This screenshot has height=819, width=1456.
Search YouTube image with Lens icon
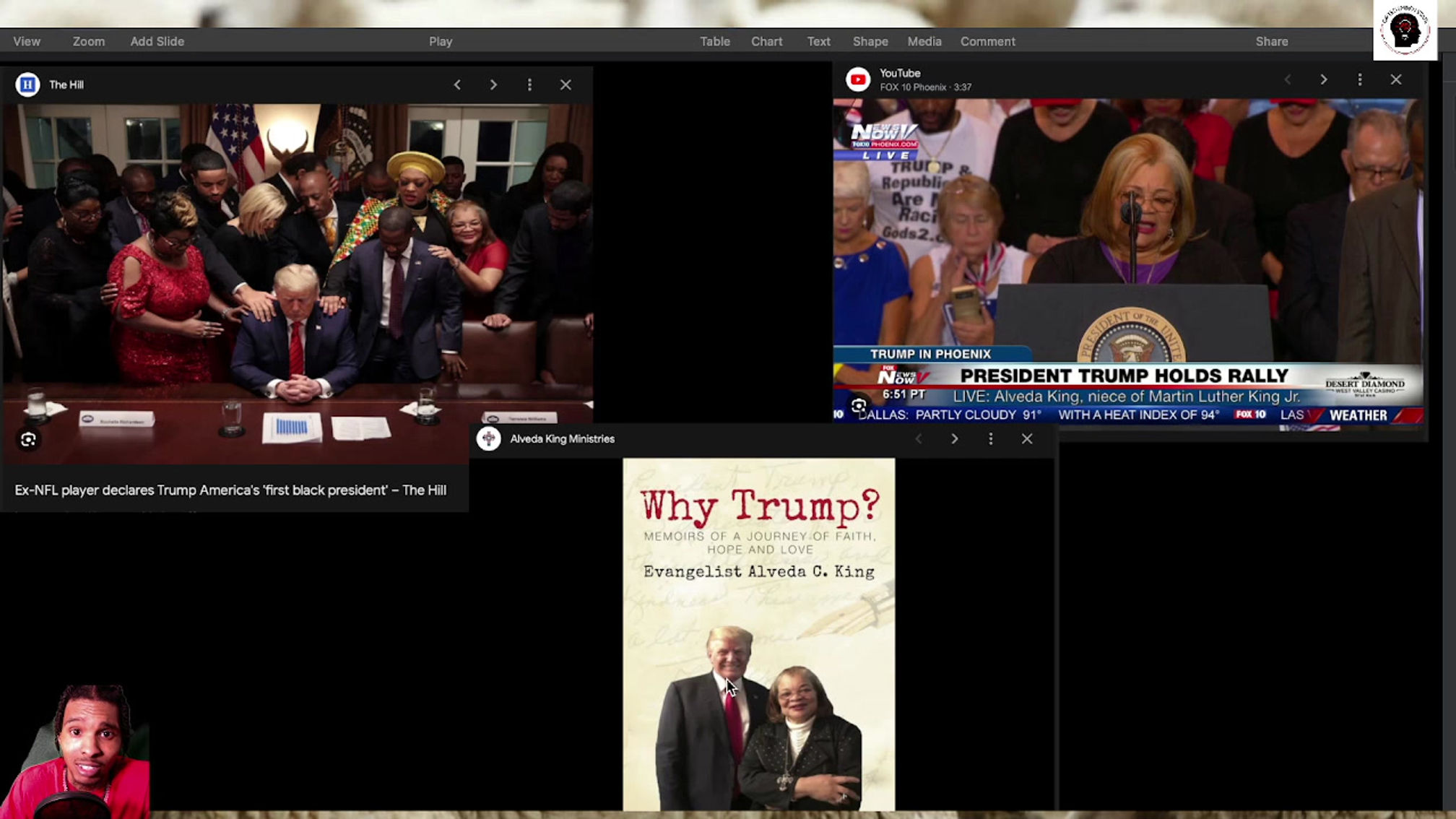859,406
